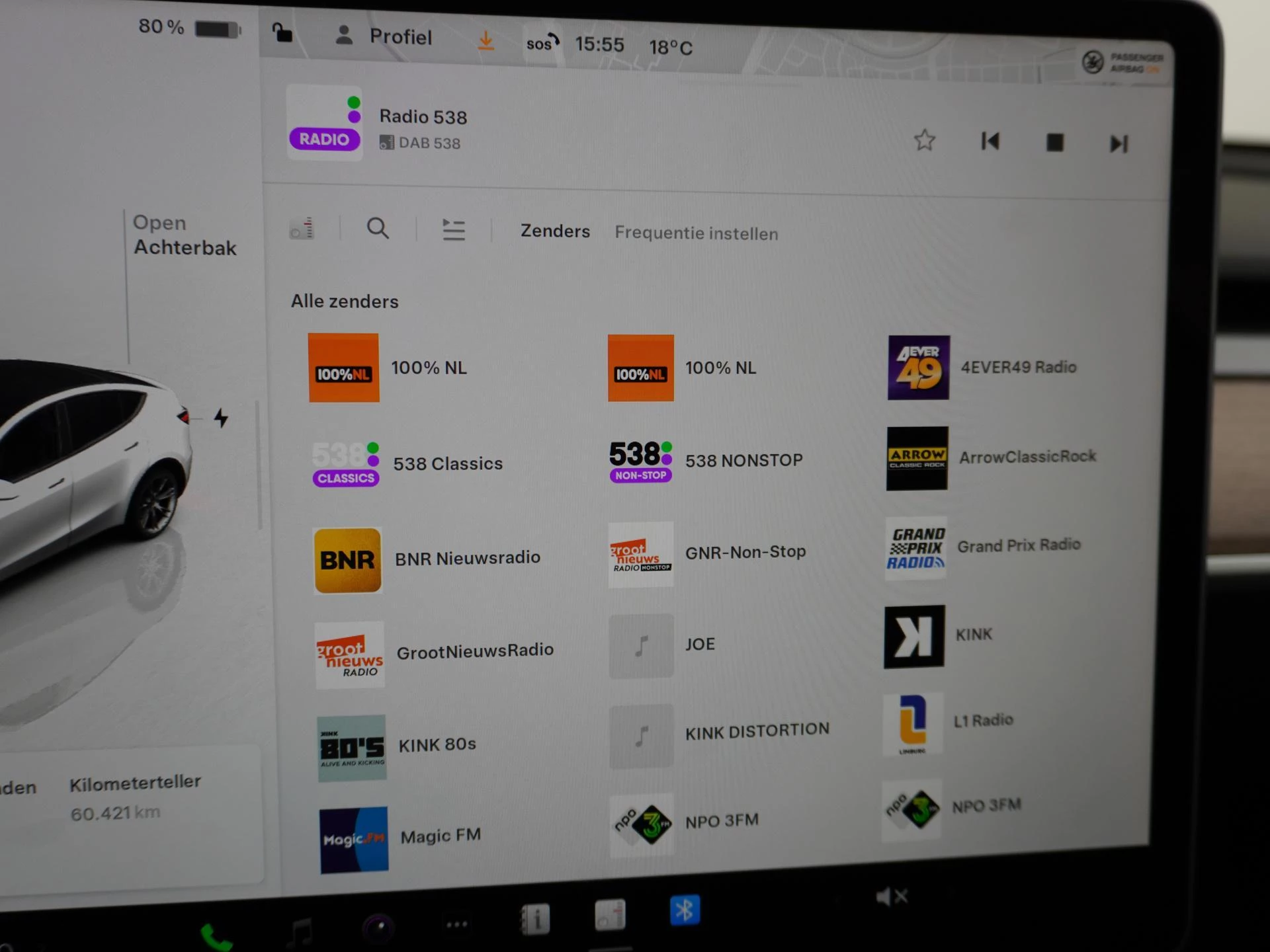Screen dimensions: 1270x952
Task: Skip to next station
Action: 1119,143
